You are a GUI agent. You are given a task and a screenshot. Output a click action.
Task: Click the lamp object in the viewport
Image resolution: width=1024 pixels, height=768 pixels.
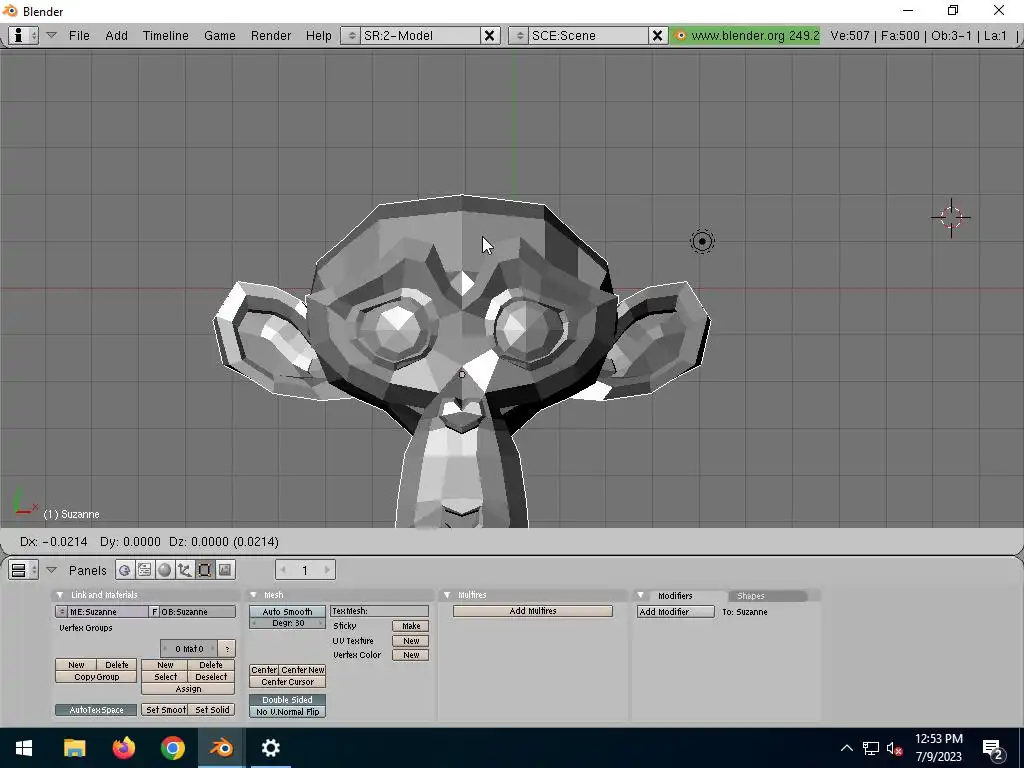(x=702, y=242)
